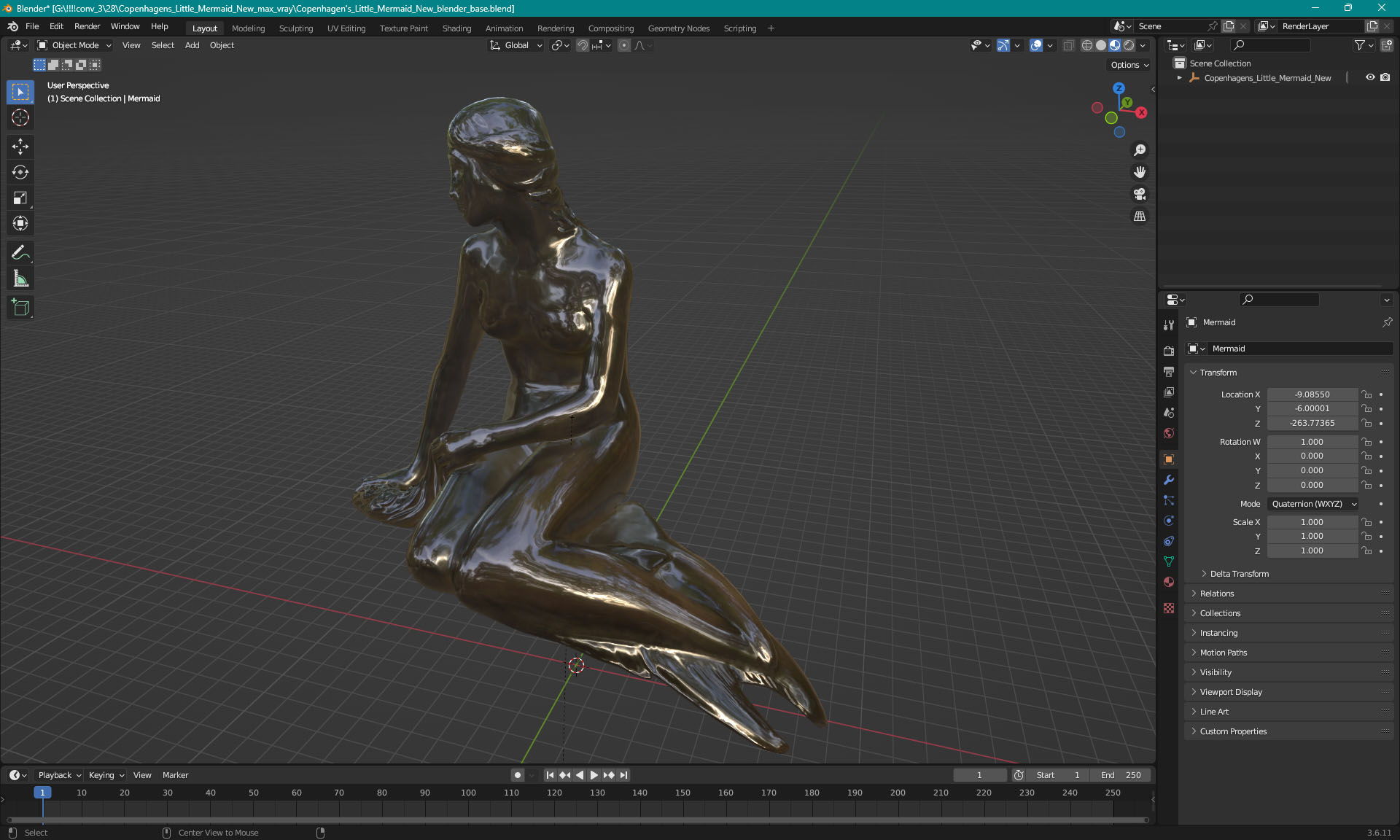Open Object Mode dropdown
Image resolution: width=1400 pixels, height=840 pixels.
pos(74,45)
